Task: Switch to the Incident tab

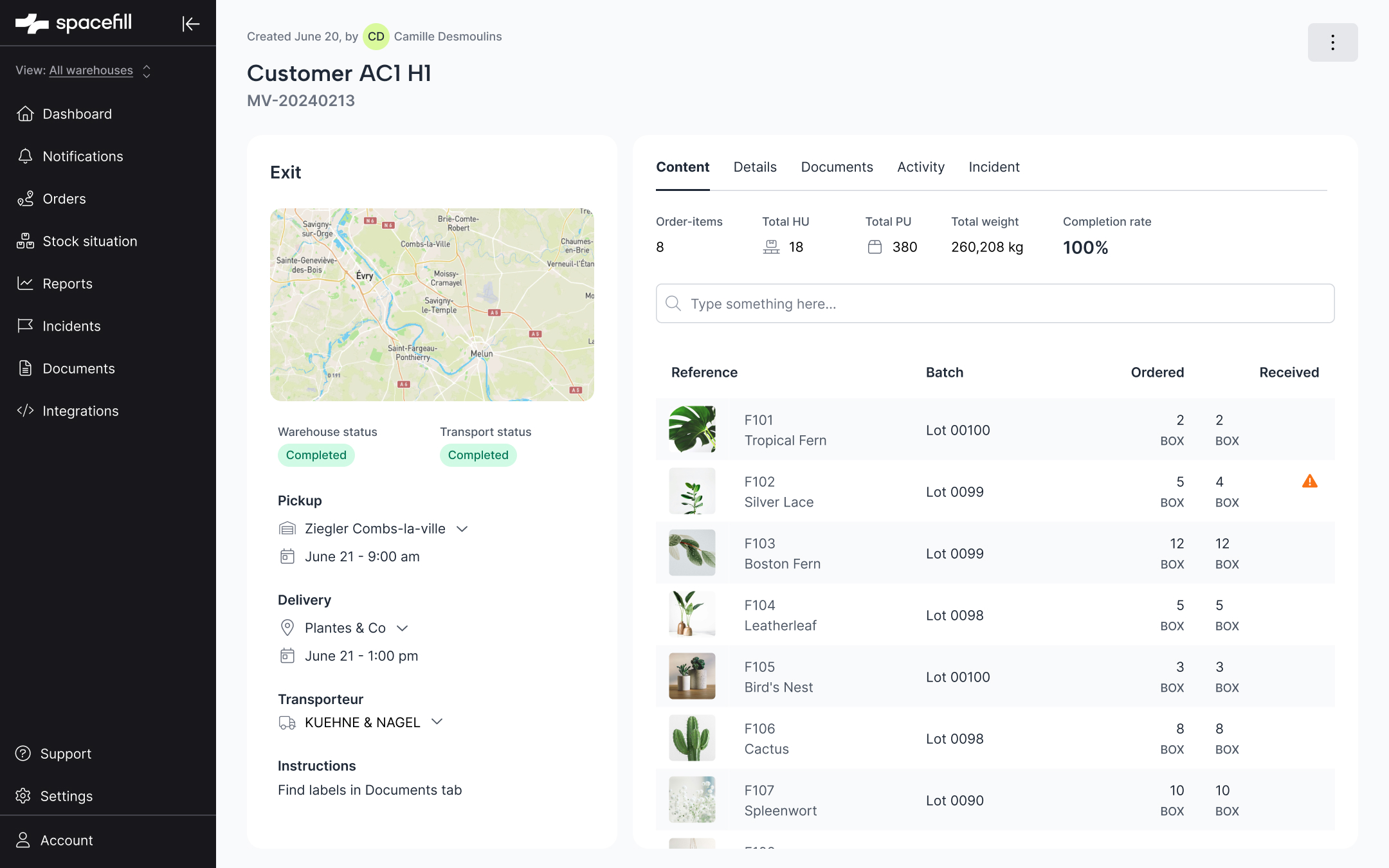Action: 994,167
